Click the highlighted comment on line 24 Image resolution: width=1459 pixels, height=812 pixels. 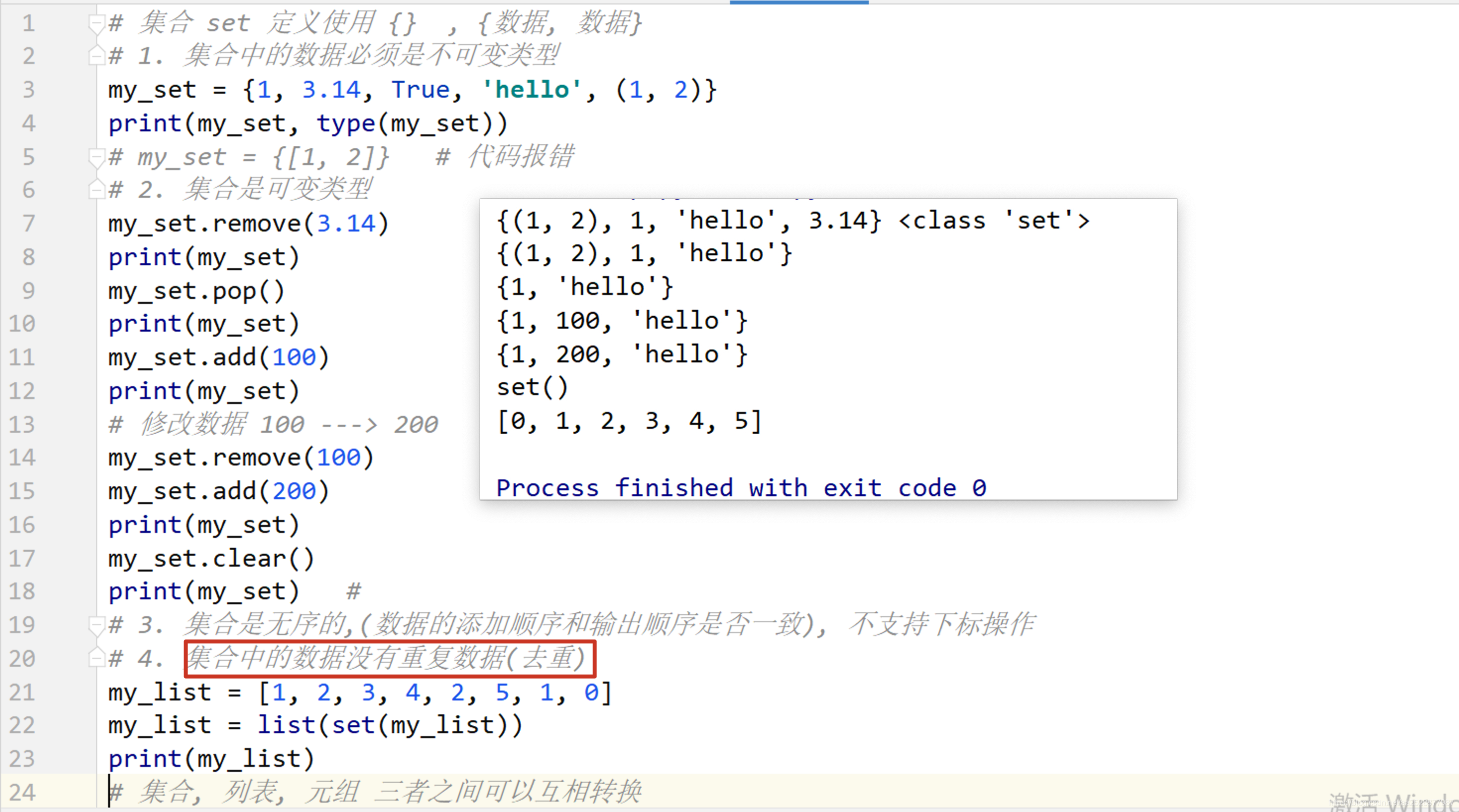[x=375, y=792]
